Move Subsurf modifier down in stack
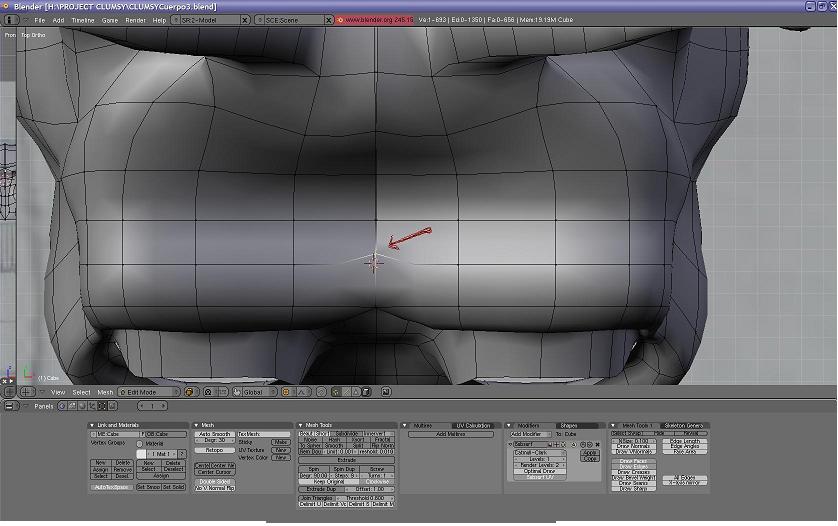 (590, 444)
